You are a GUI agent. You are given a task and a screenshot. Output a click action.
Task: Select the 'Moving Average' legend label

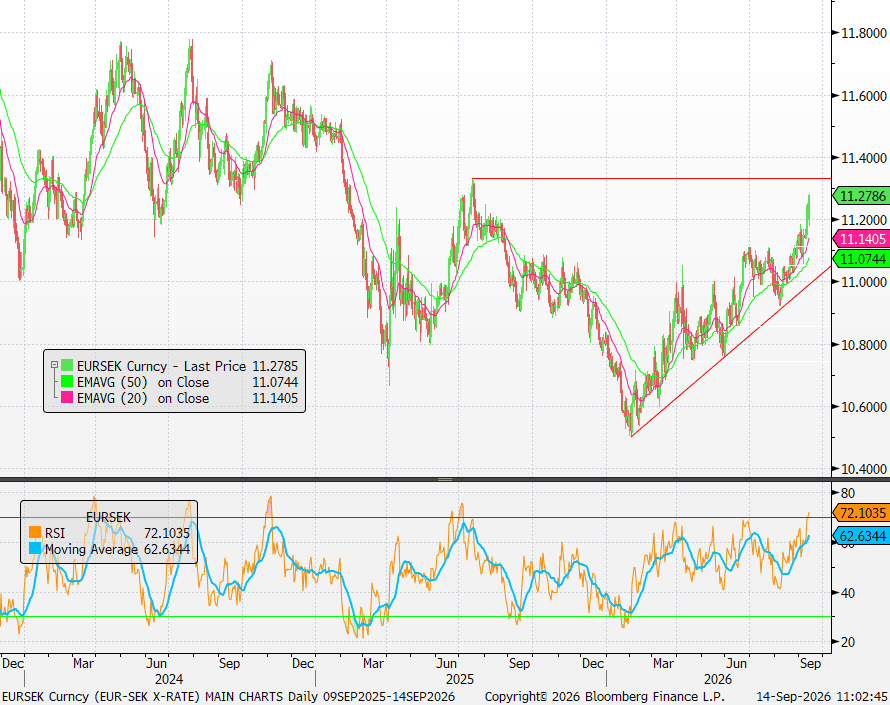tap(91, 549)
